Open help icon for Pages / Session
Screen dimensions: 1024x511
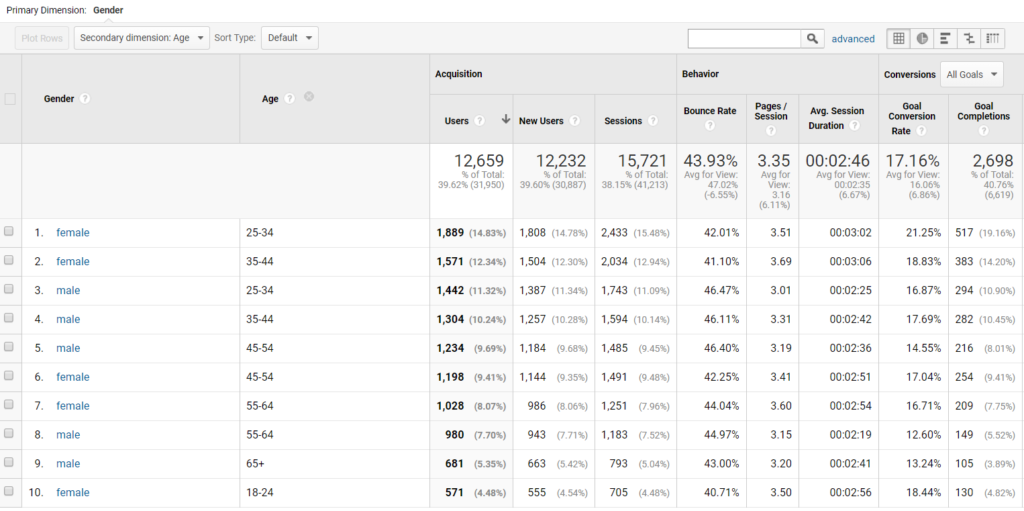tap(771, 131)
